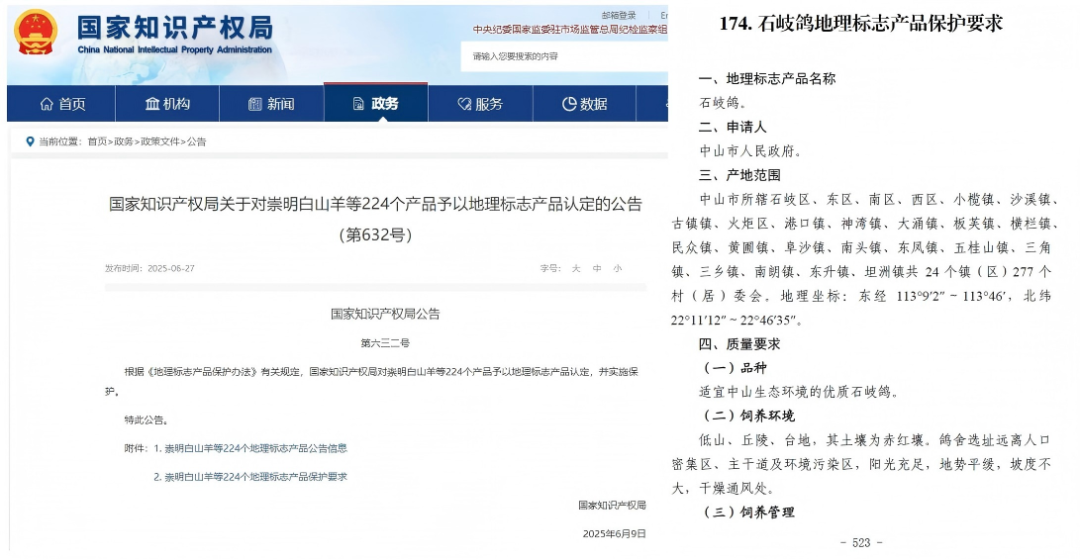Click the page number 523

coord(861,542)
